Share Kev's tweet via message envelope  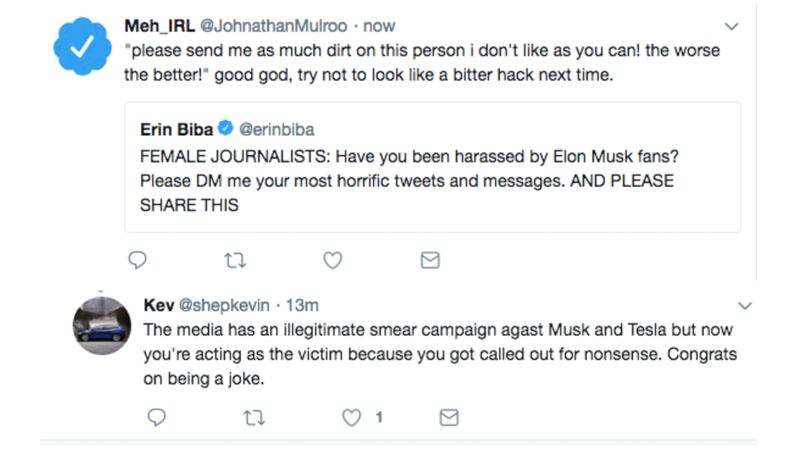tap(449, 417)
